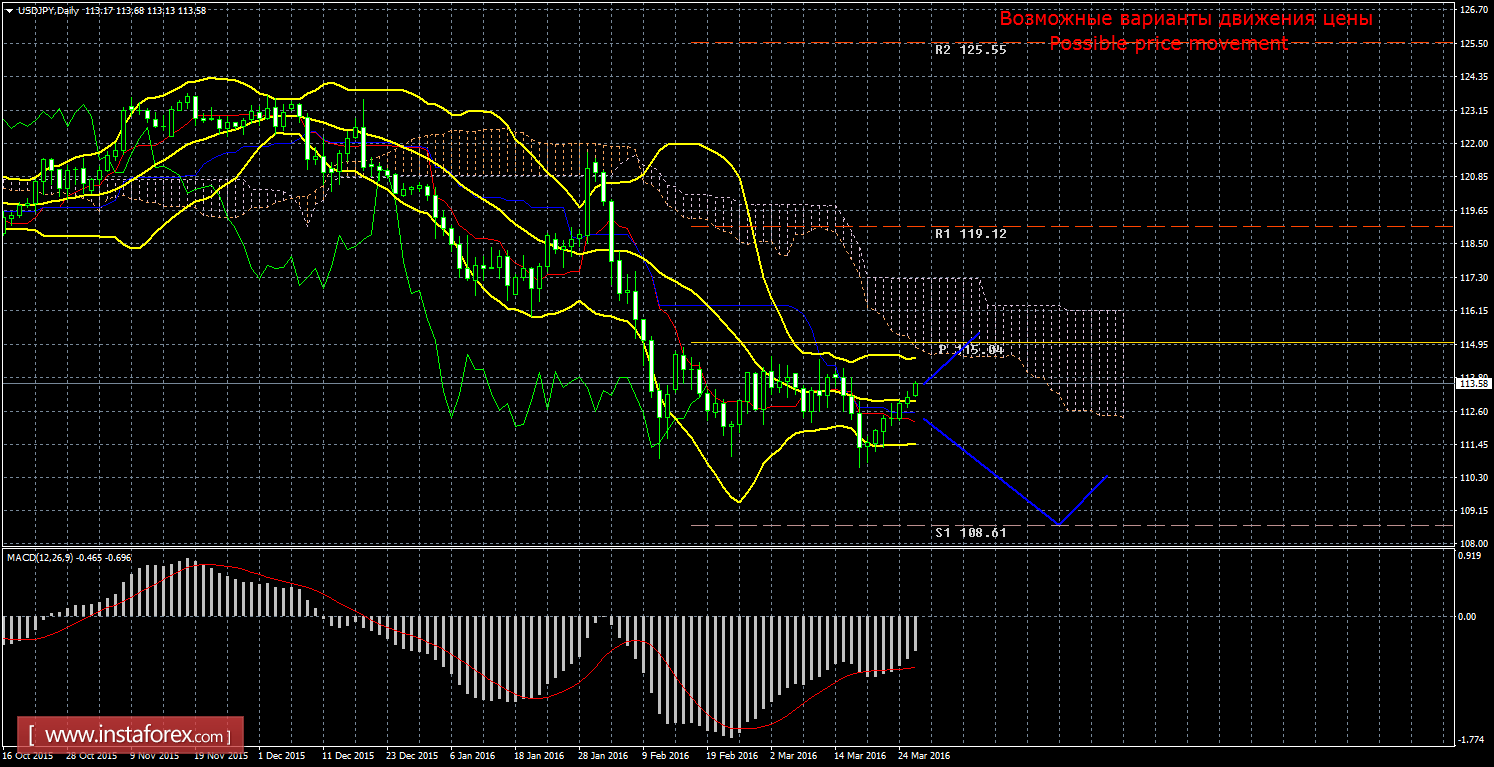Click the red 'Possible price movement' heading

tap(1168, 43)
